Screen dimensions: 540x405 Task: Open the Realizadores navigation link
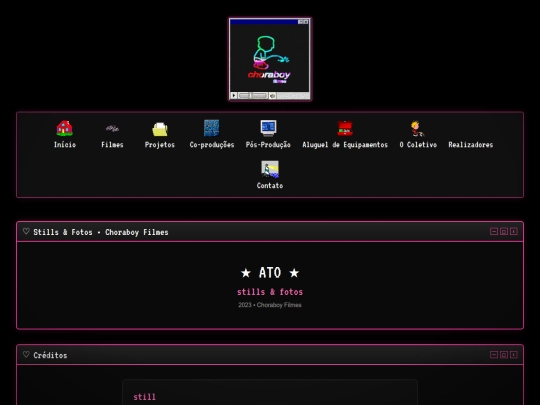coord(470,145)
